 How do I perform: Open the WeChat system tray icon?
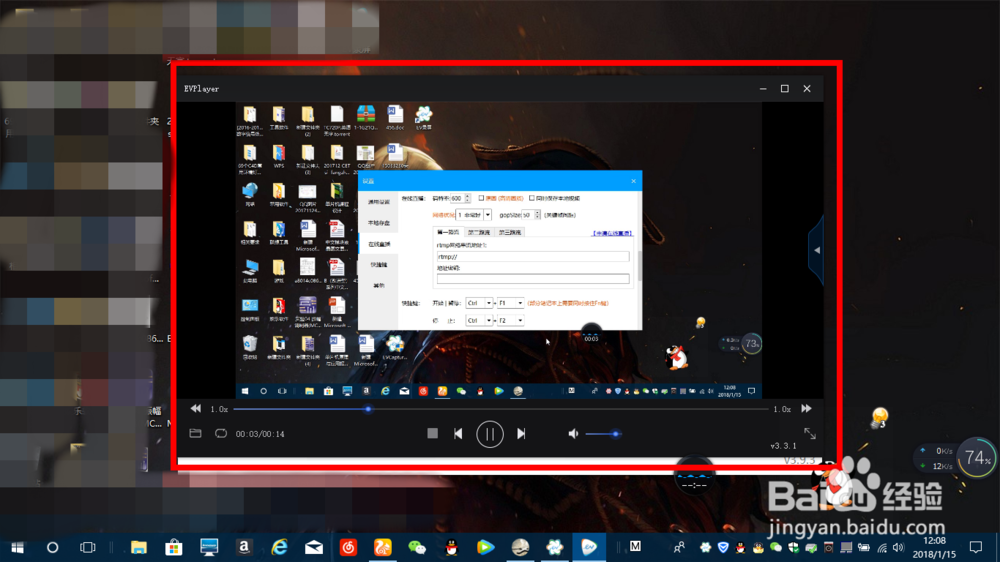tap(776, 547)
